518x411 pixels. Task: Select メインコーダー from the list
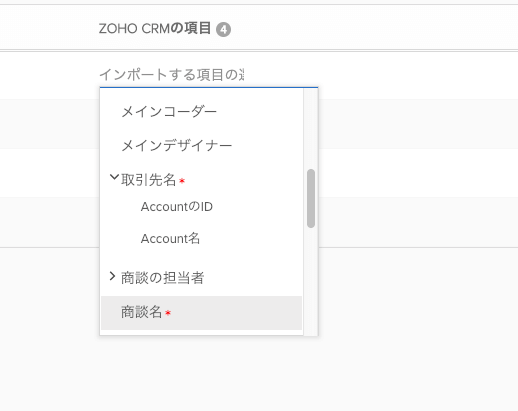(169, 112)
